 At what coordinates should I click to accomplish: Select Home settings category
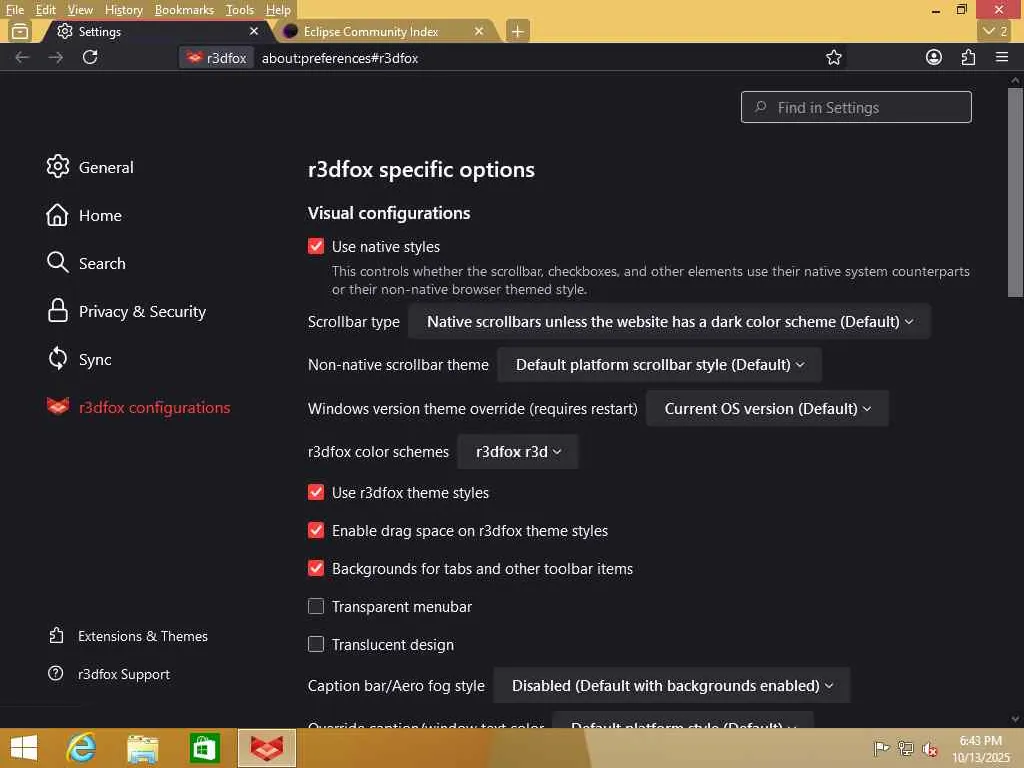(84, 216)
